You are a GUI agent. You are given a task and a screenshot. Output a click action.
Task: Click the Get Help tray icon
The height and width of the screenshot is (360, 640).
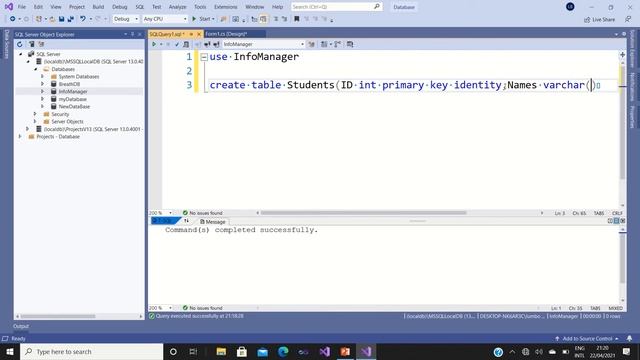click(498, 352)
